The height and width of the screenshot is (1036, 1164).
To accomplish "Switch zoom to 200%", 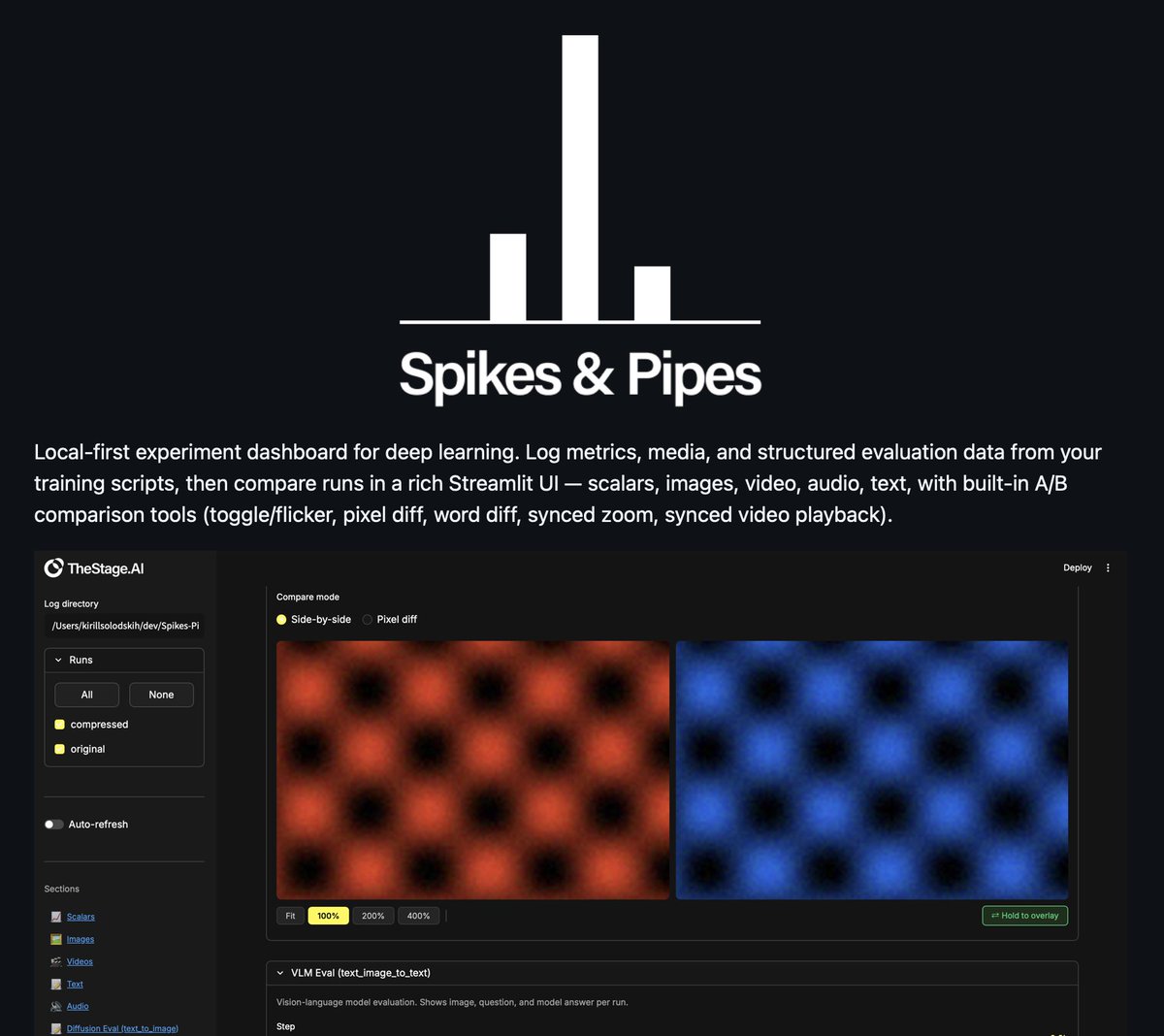I will (372, 915).
